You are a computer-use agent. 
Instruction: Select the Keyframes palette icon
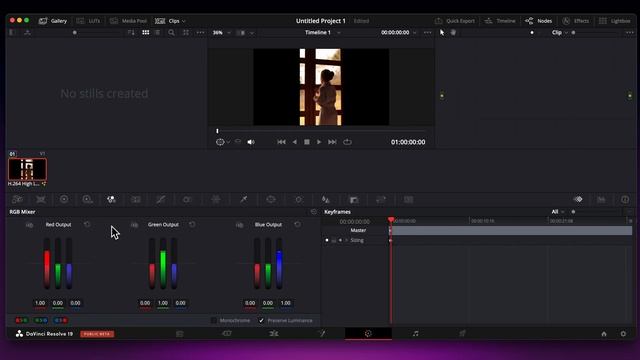(x=578, y=199)
